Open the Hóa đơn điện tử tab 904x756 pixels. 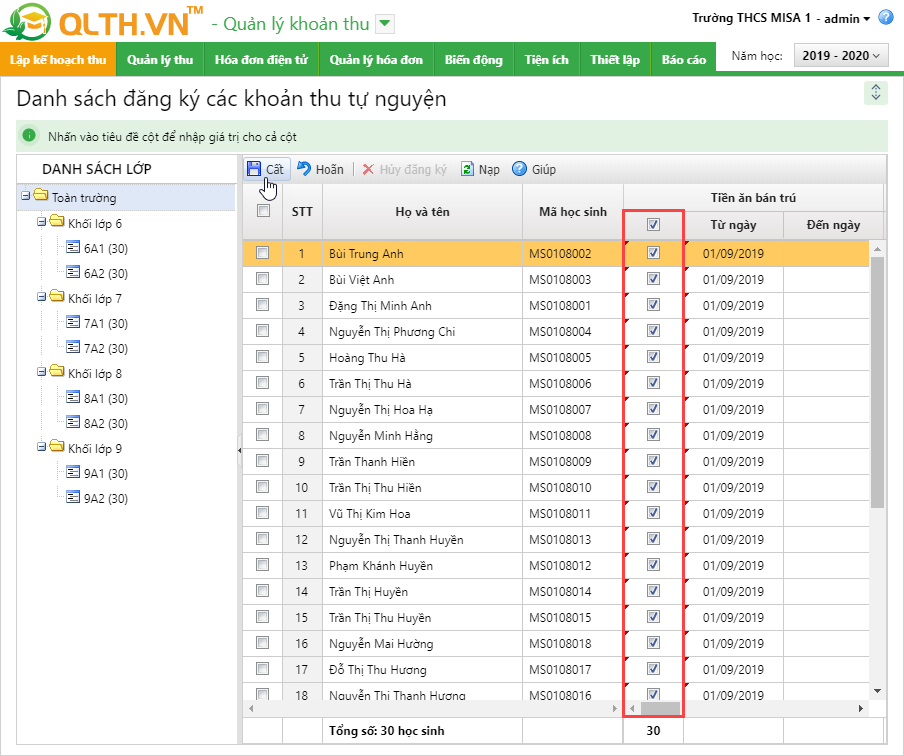(x=261, y=59)
